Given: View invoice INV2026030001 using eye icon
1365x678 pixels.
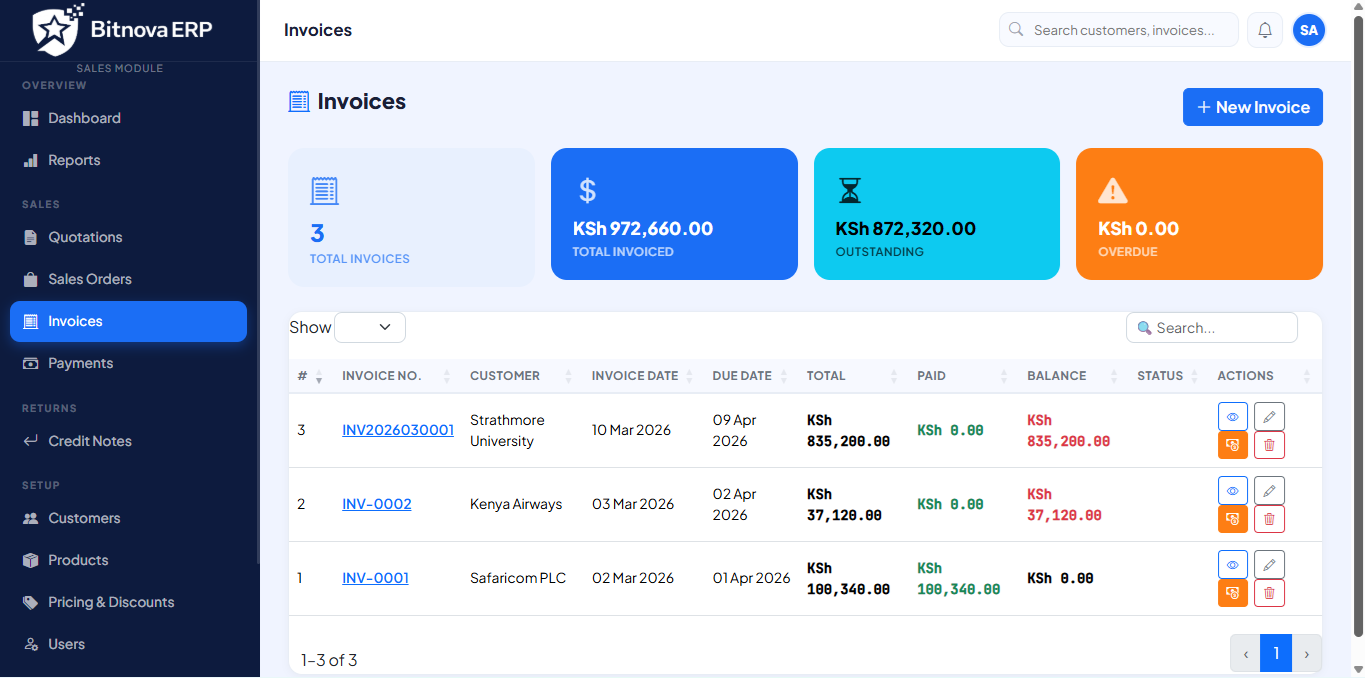Looking at the screenshot, I should click(1233, 416).
